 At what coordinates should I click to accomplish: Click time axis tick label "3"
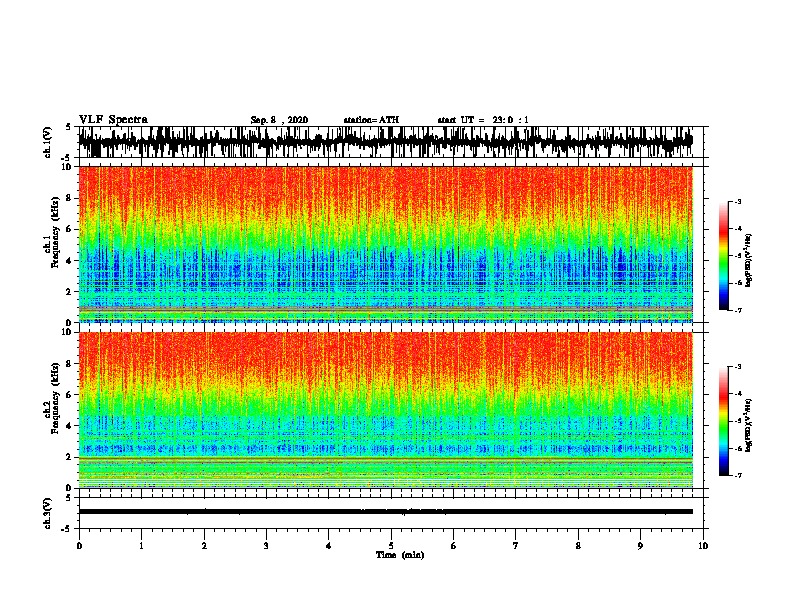(x=266, y=546)
